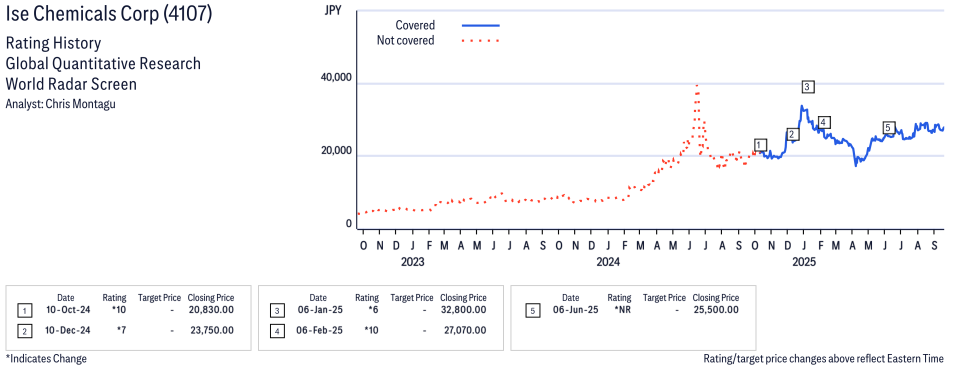Click chart marker number 5

888,127
